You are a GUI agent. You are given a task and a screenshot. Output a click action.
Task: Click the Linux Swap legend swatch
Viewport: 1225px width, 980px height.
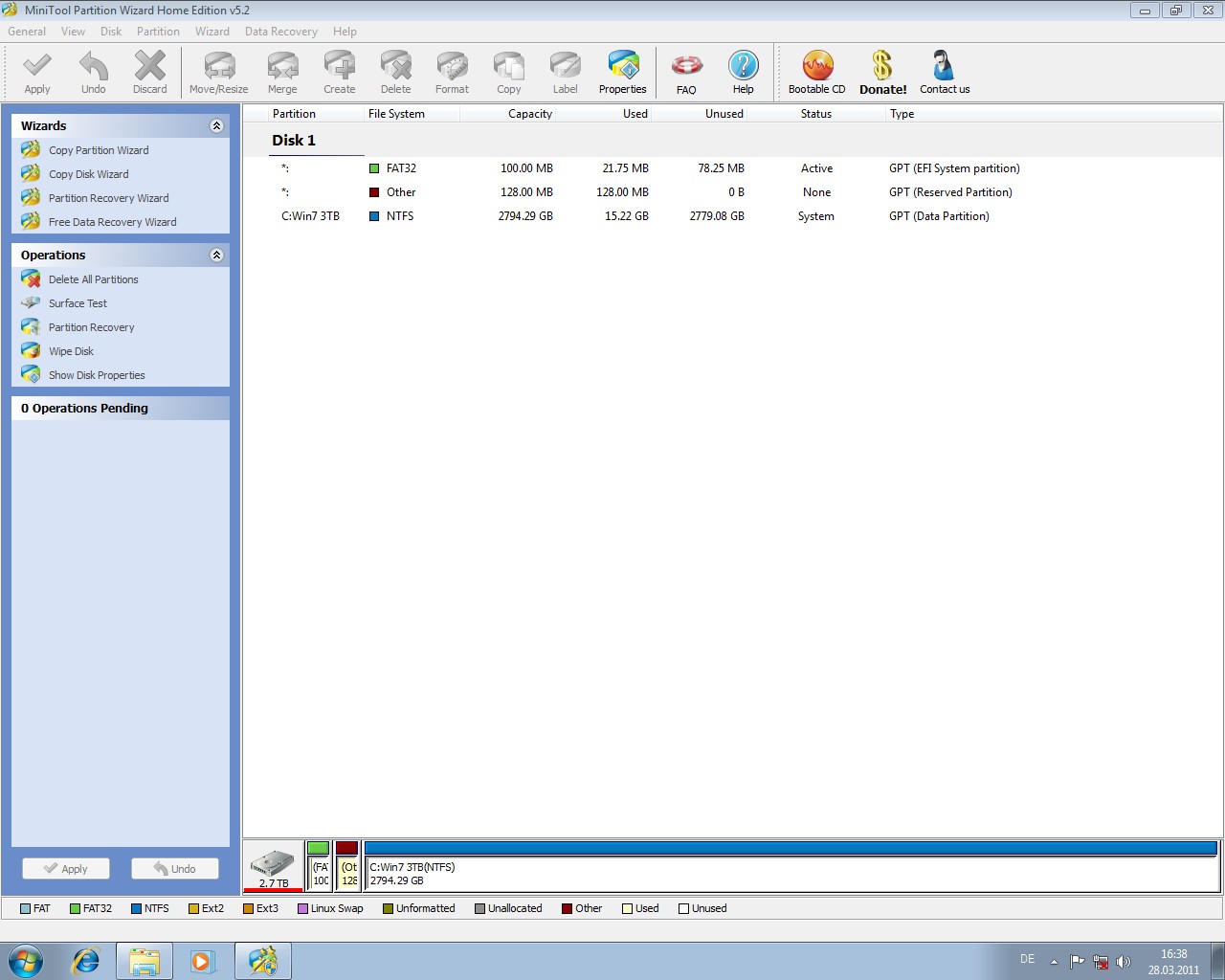302,908
